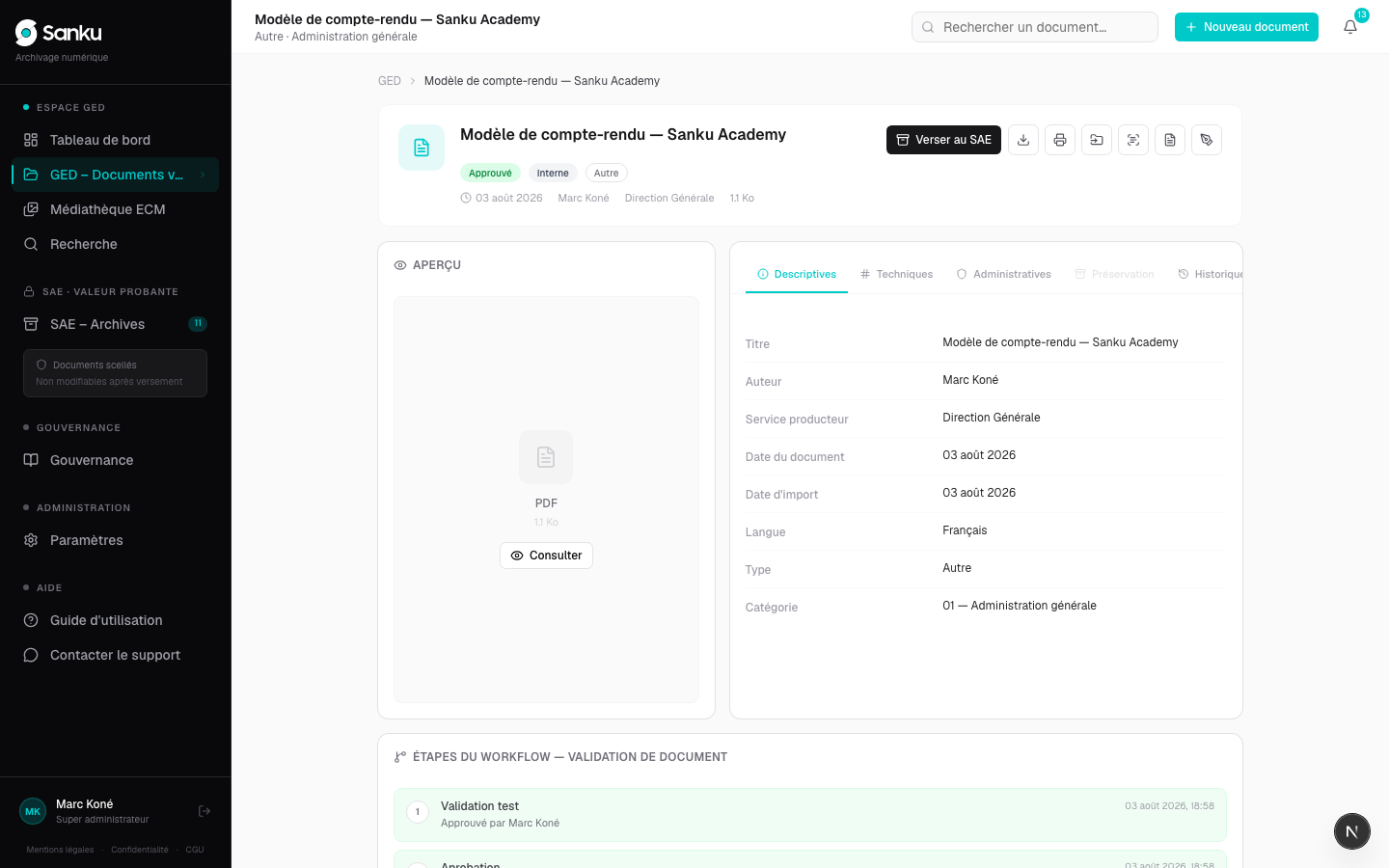The image size is (1389, 868).
Task: Open Tableau de bord
Action: (x=116, y=140)
